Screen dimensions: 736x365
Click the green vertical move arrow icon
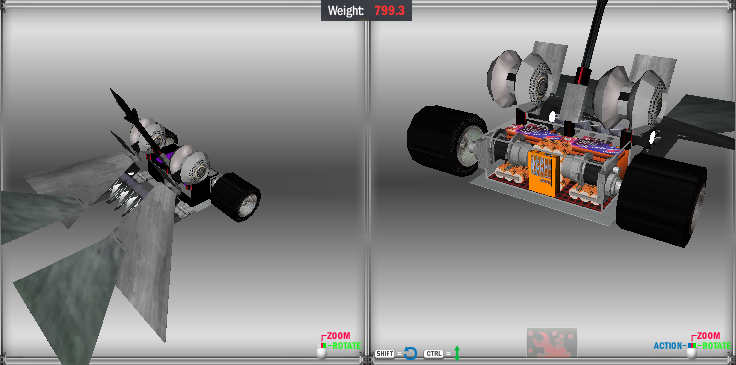coord(457,353)
